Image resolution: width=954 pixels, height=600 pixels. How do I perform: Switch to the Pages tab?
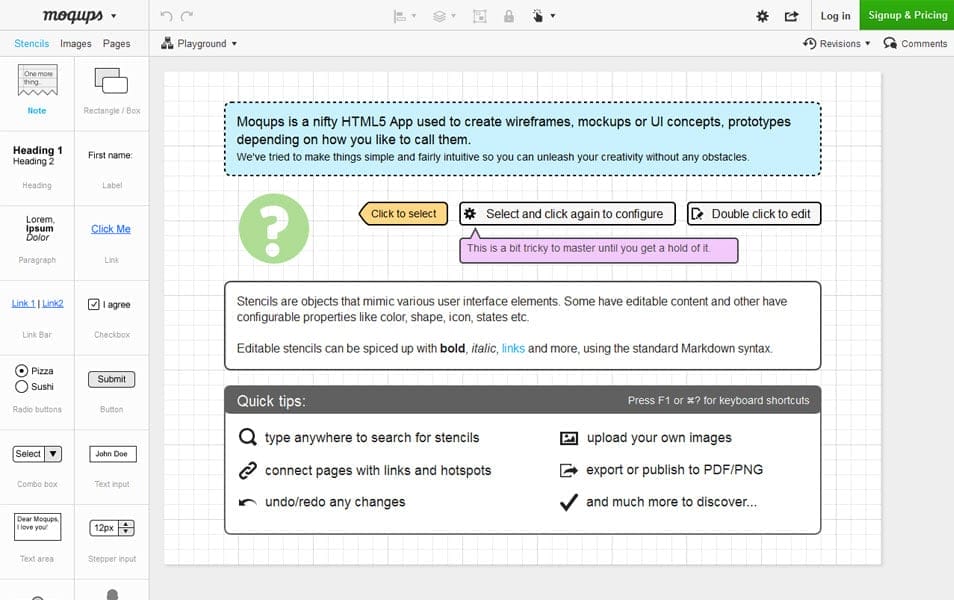(118, 43)
